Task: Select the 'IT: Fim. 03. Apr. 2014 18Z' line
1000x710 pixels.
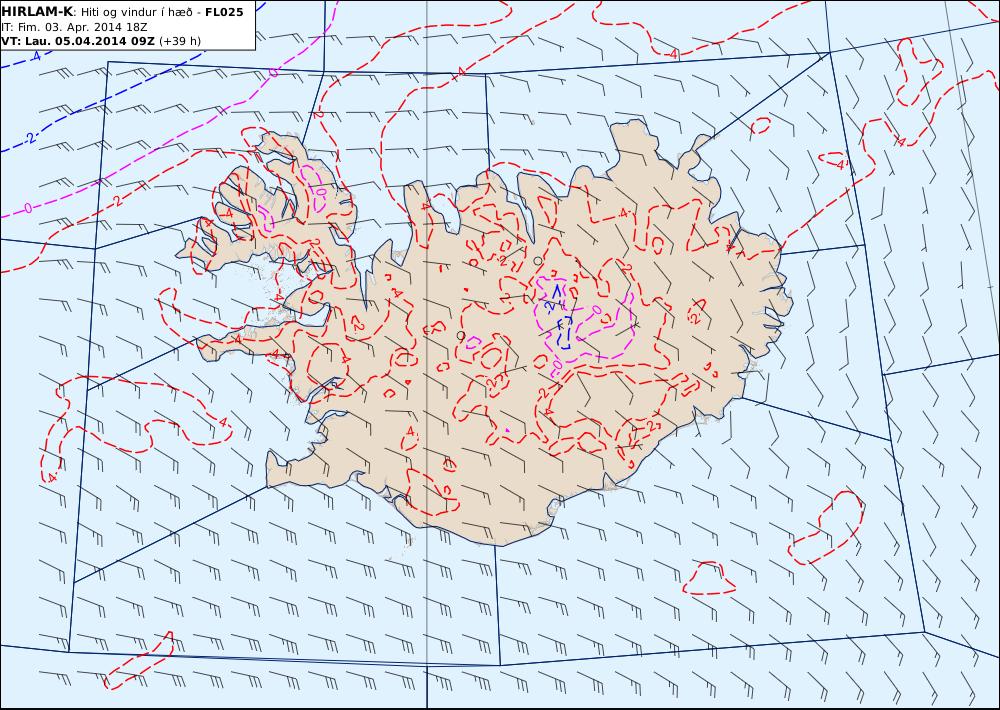Action: [74, 27]
